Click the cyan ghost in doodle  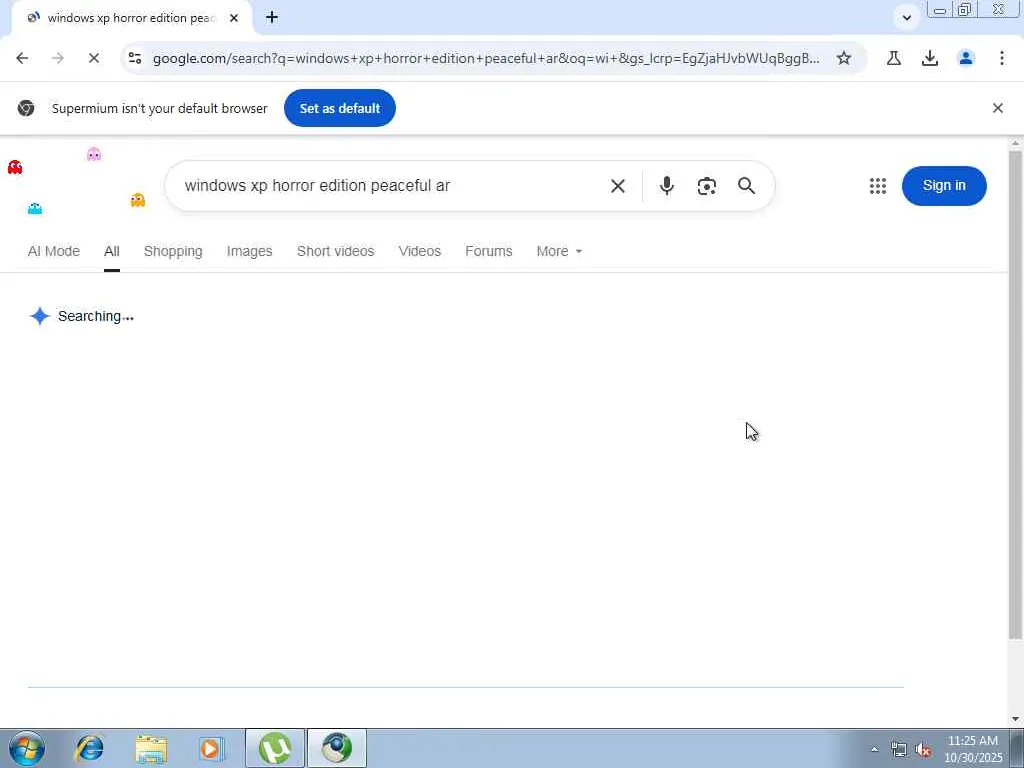[35, 208]
